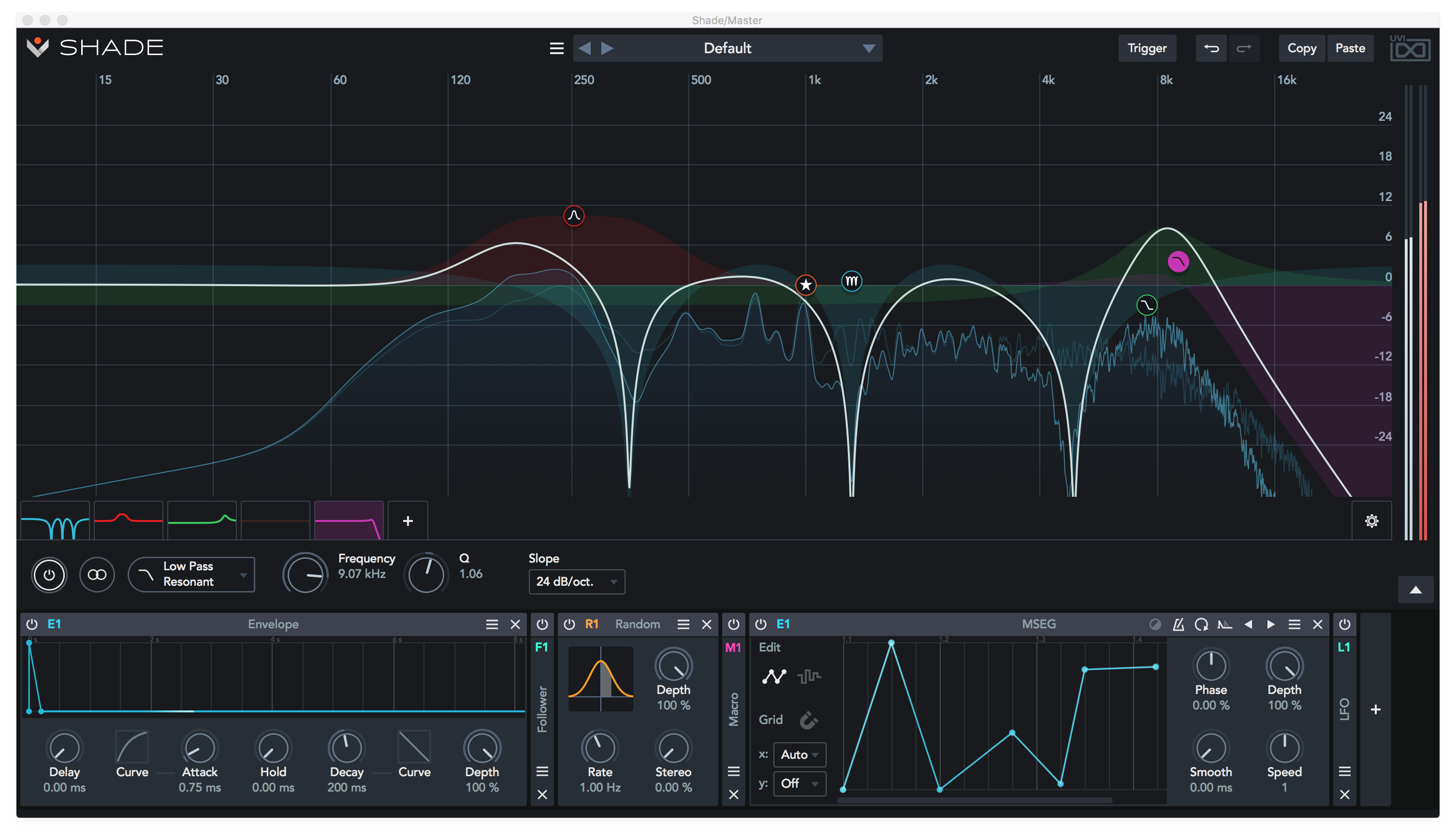Open the Slope dropdown showing 24 dB/oct
This screenshot has width=1456, height=838.
576,582
